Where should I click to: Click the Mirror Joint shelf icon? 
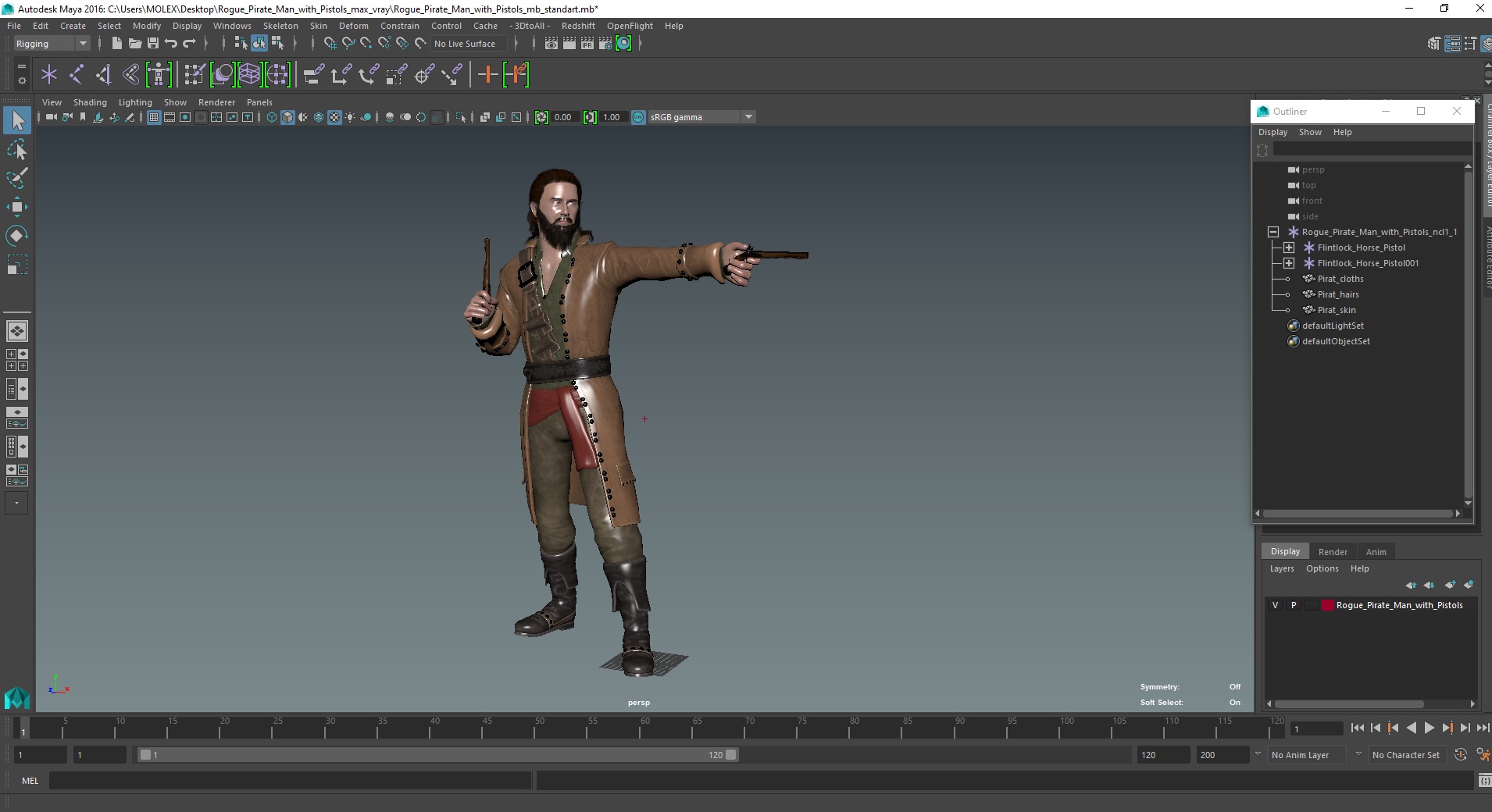tap(131, 74)
